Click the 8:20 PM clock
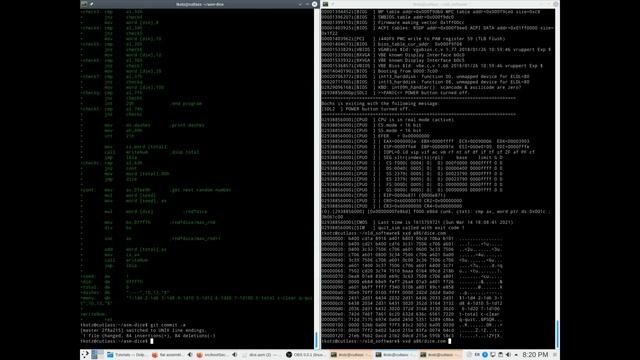The height and width of the screenshot is (360, 640). 535,355
